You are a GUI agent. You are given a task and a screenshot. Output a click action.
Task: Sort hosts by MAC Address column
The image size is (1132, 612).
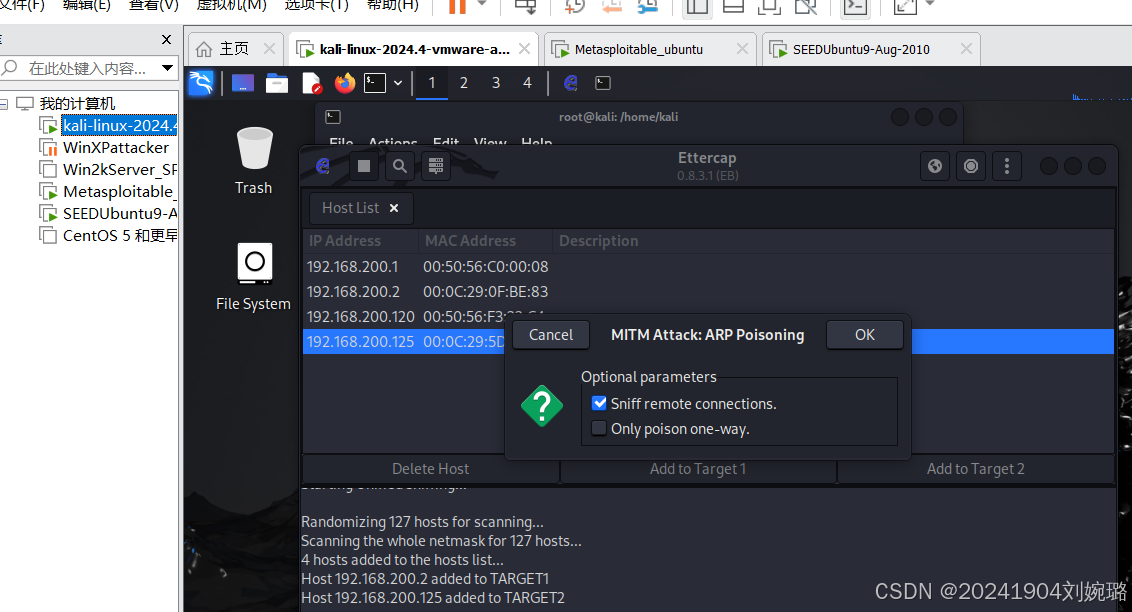pos(485,241)
